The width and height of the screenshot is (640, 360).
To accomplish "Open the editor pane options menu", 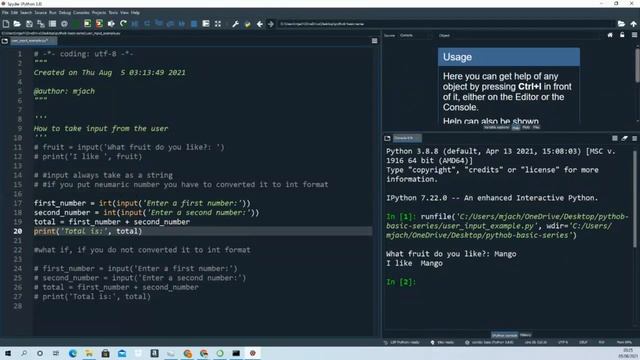I will (374, 41).
